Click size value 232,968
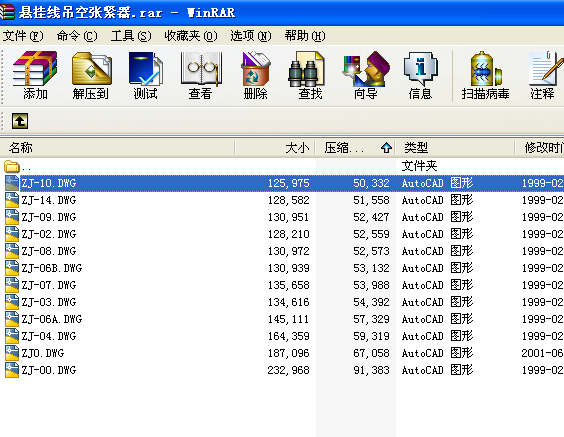This screenshot has width=564, height=437. (288, 370)
